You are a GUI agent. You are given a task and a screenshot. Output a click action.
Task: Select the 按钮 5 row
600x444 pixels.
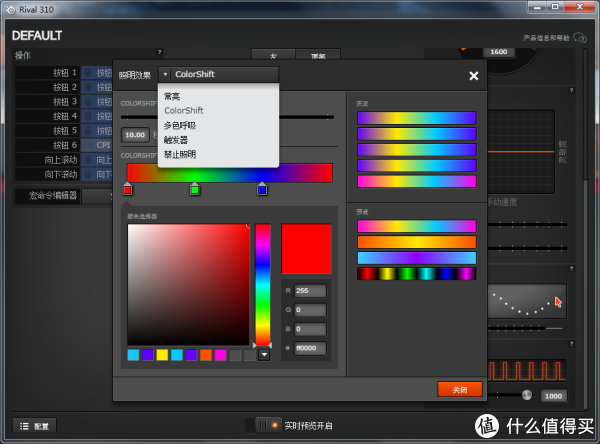tap(64, 131)
